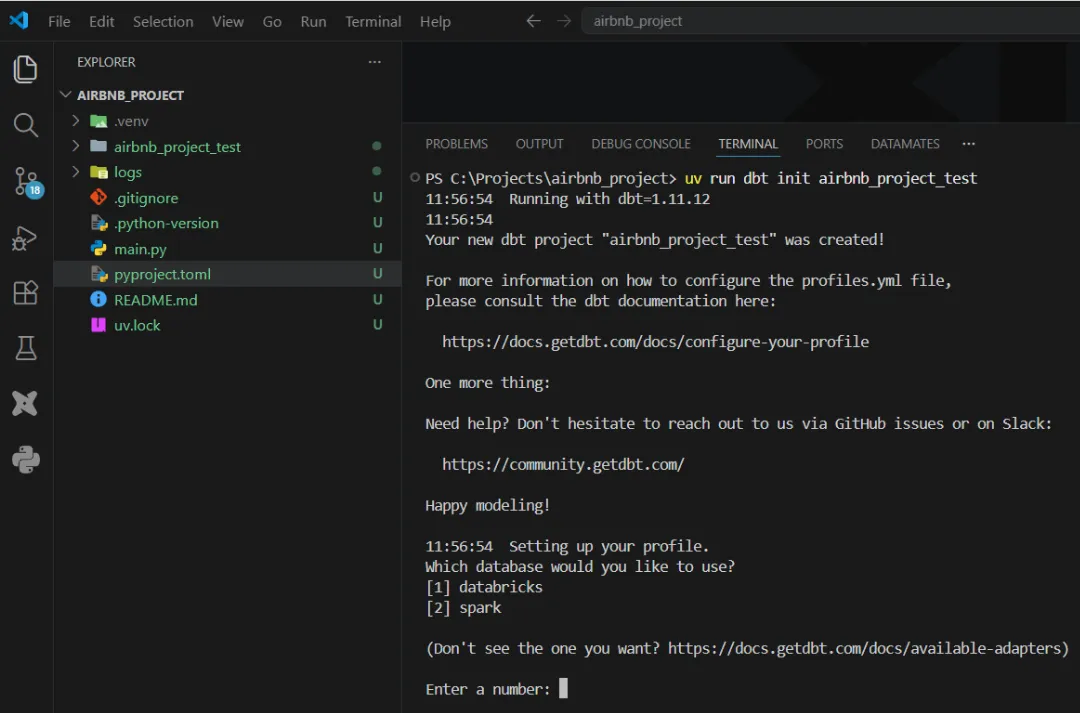Expand the .venv folder chevron

pos(76,121)
